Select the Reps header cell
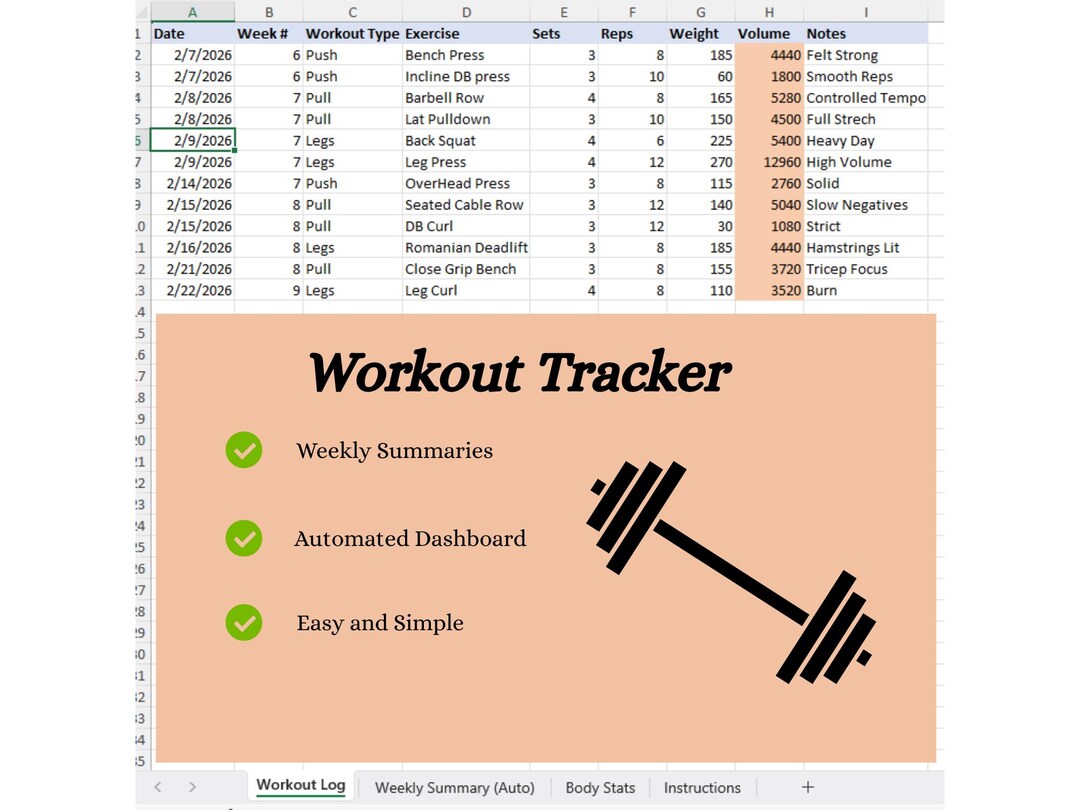The image size is (1080, 810). pyautogui.click(x=632, y=34)
